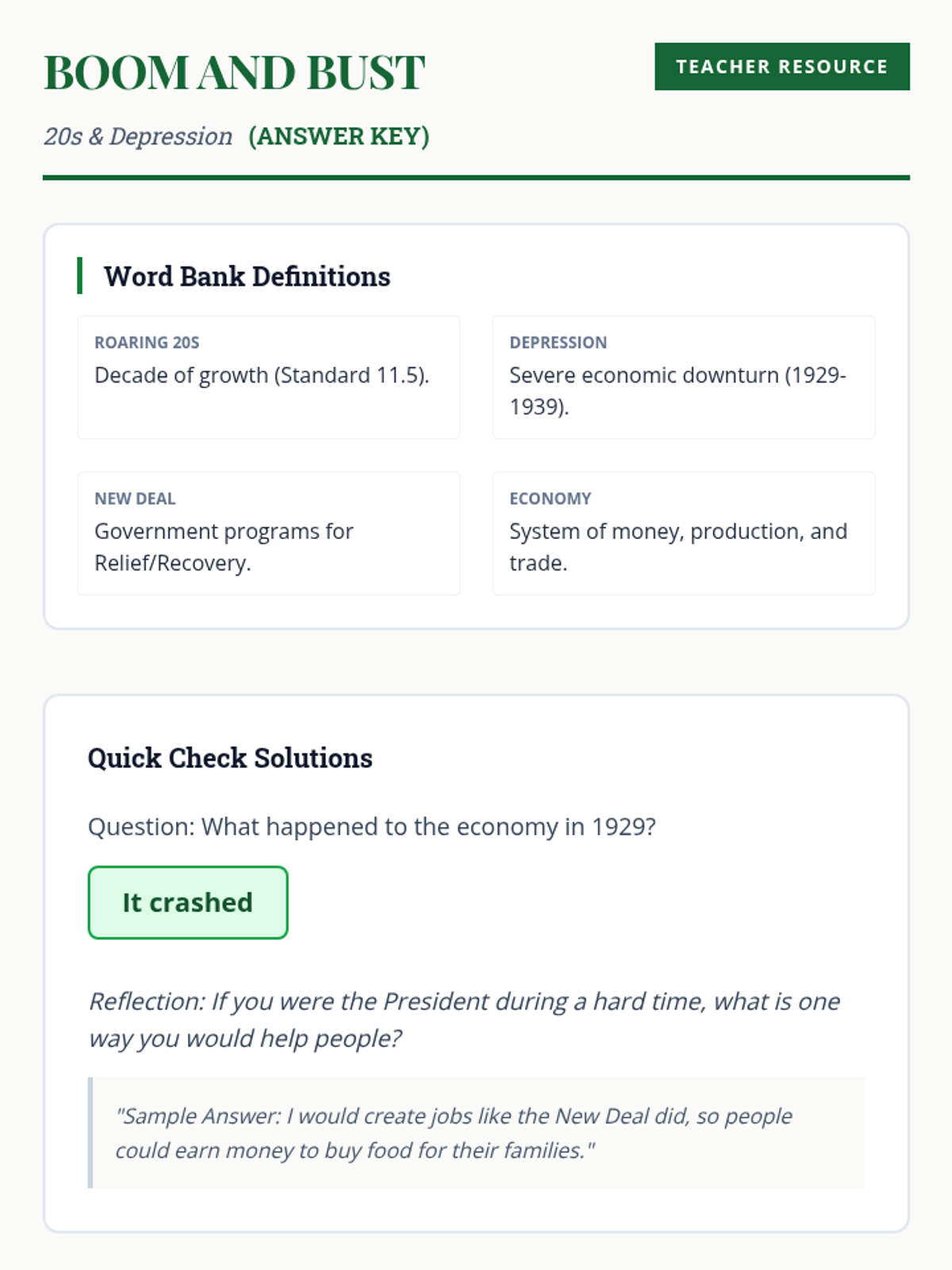Click the It crashed answer box
The height and width of the screenshot is (1270, 952).
187,902
